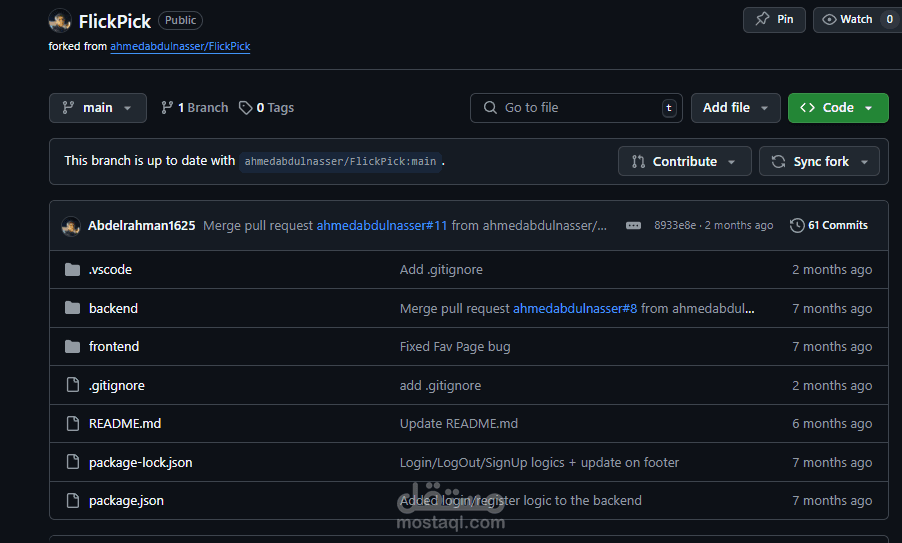Focus the Go to file search field
902x543 pixels.
576,108
